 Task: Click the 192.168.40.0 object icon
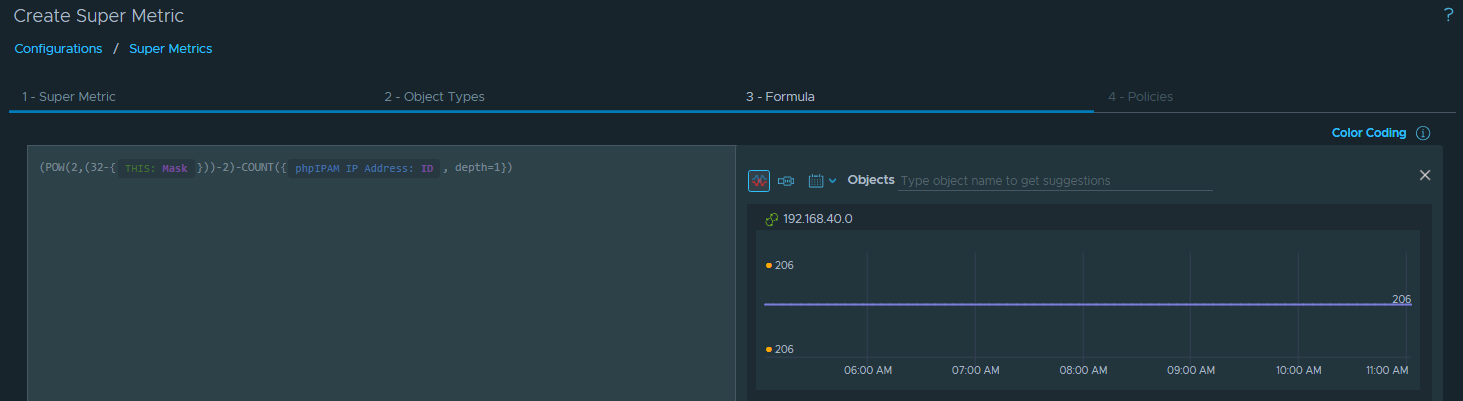click(x=771, y=219)
